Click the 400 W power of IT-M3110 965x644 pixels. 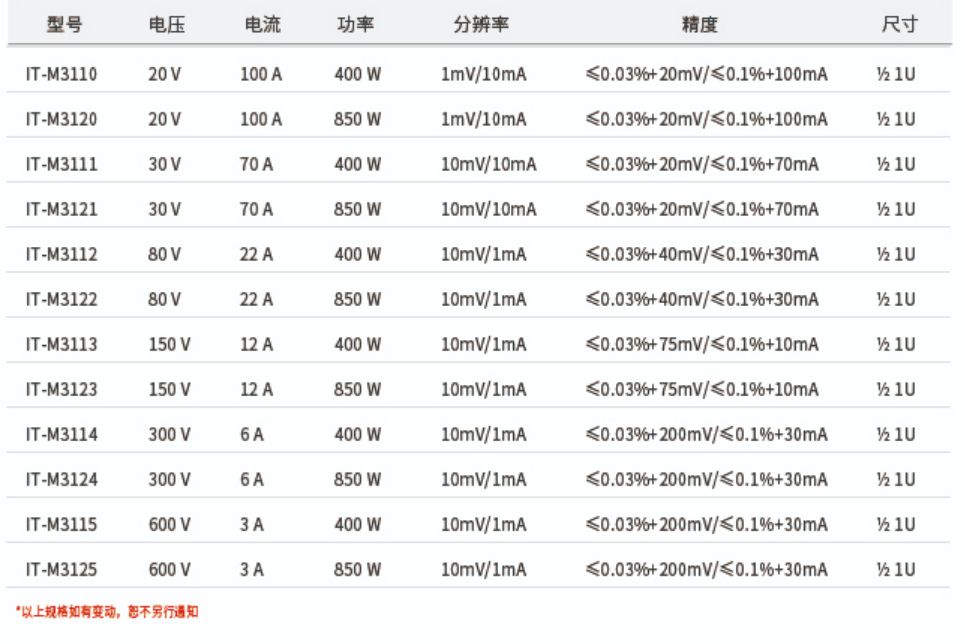click(358, 74)
